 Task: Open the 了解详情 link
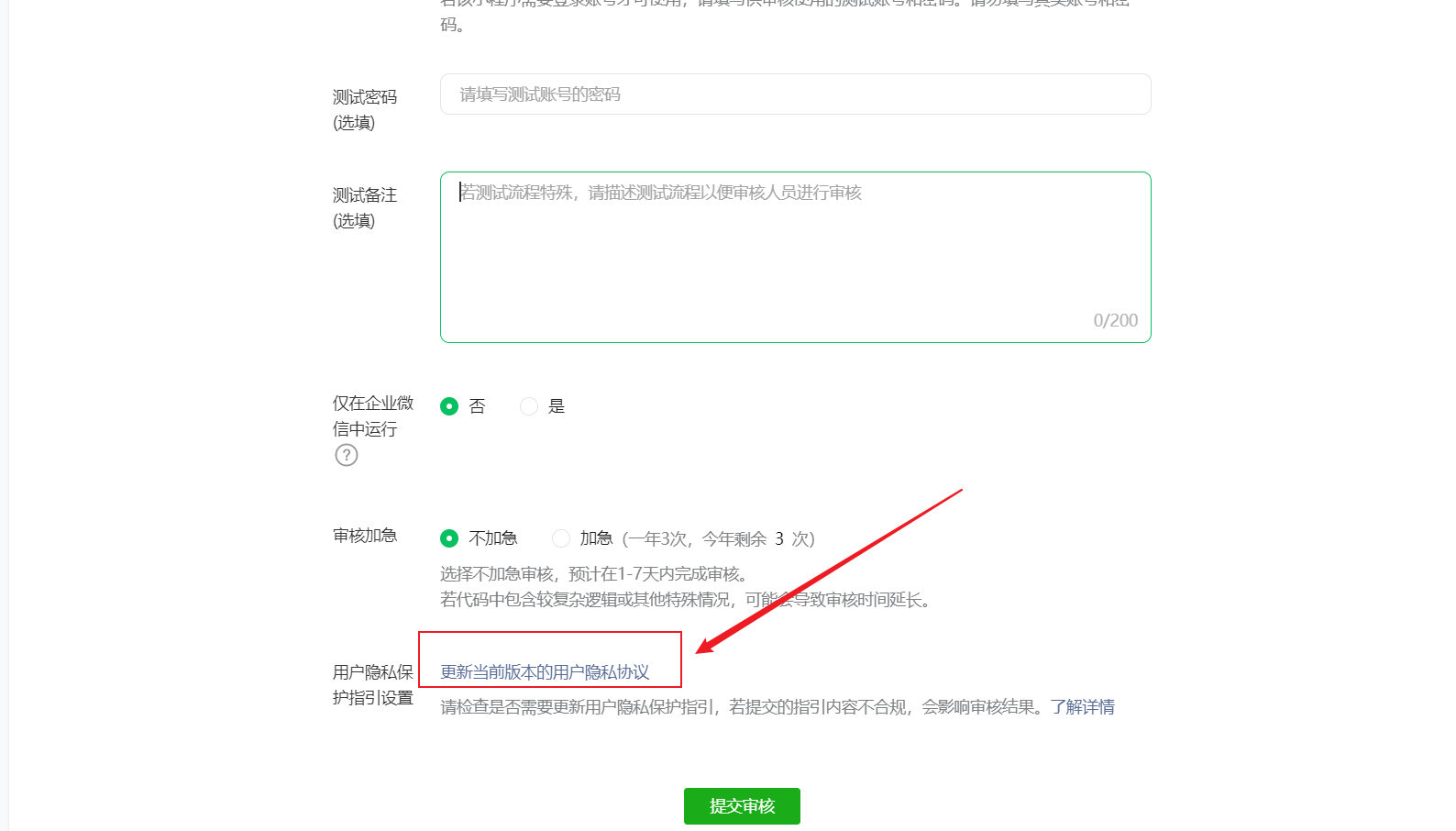tap(1083, 707)
